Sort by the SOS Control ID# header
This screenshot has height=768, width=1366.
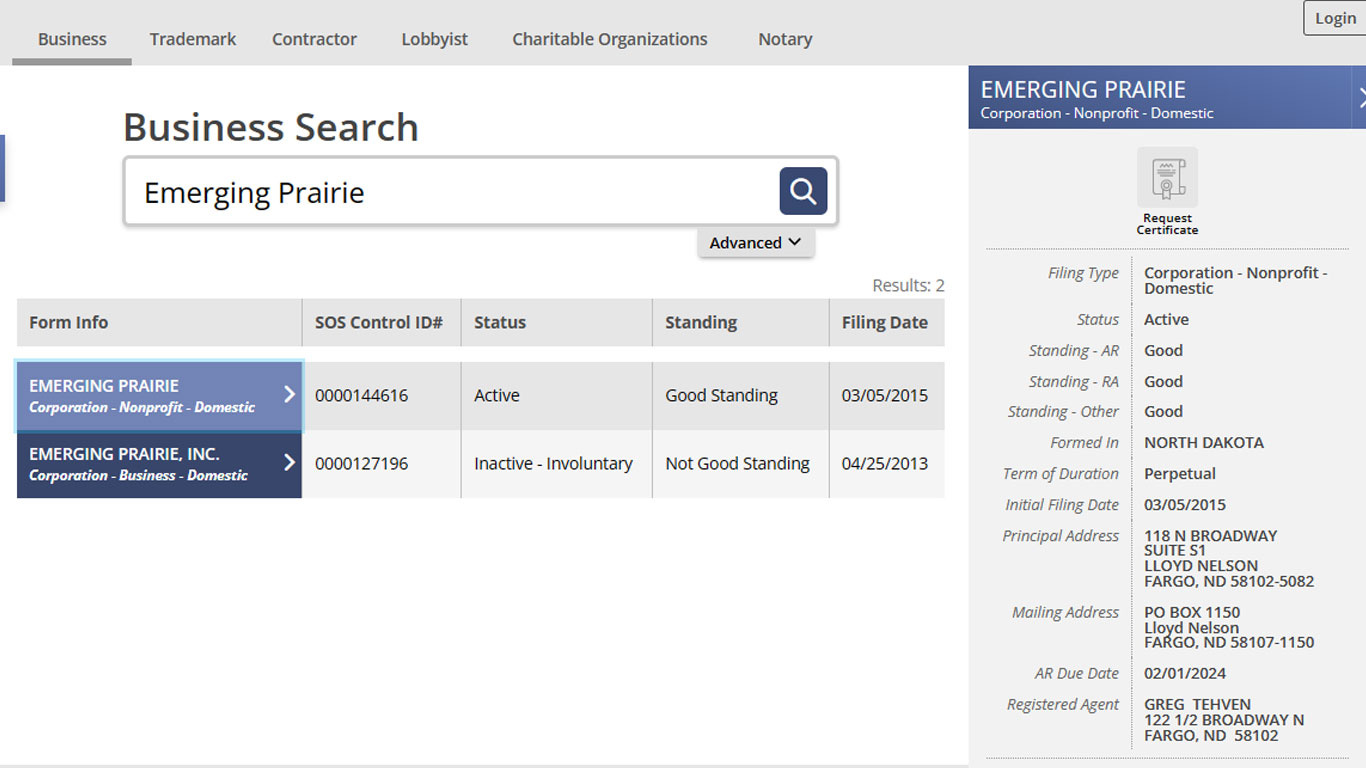(381, 322)
